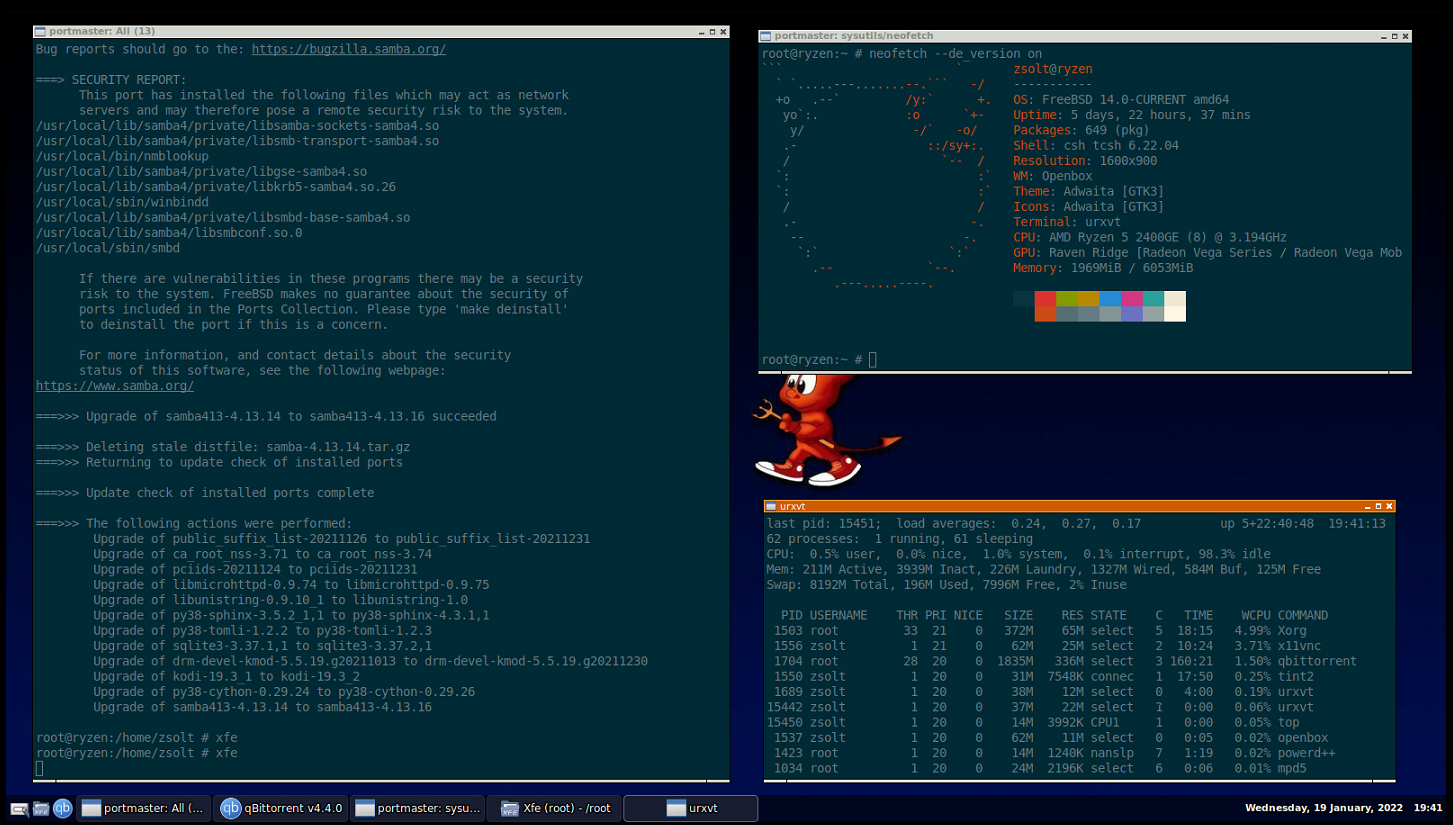The height and width of the screenshot is (825, 1453).
Task: Pick the red swatch in the neofetch palette
Action: point(1045,299)
